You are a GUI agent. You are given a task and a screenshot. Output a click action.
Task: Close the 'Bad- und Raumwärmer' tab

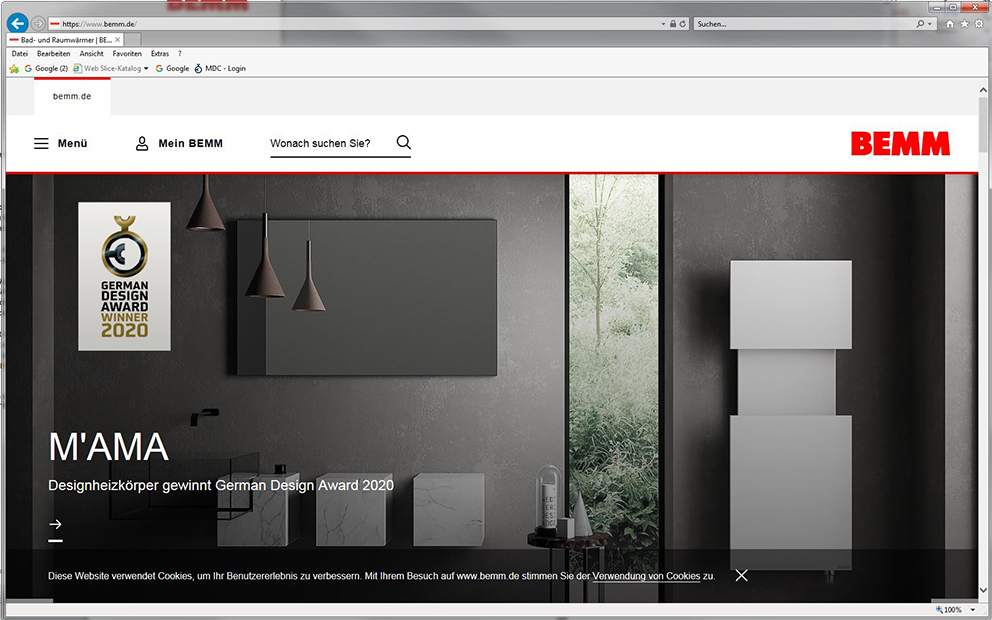point(117,39)
